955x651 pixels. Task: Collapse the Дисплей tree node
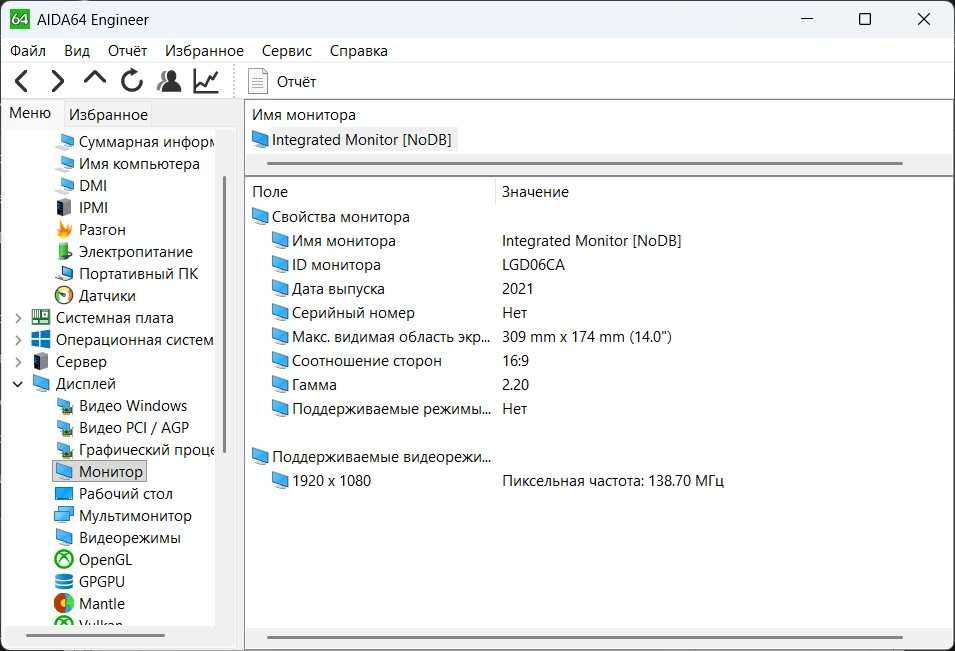(18, 384)
